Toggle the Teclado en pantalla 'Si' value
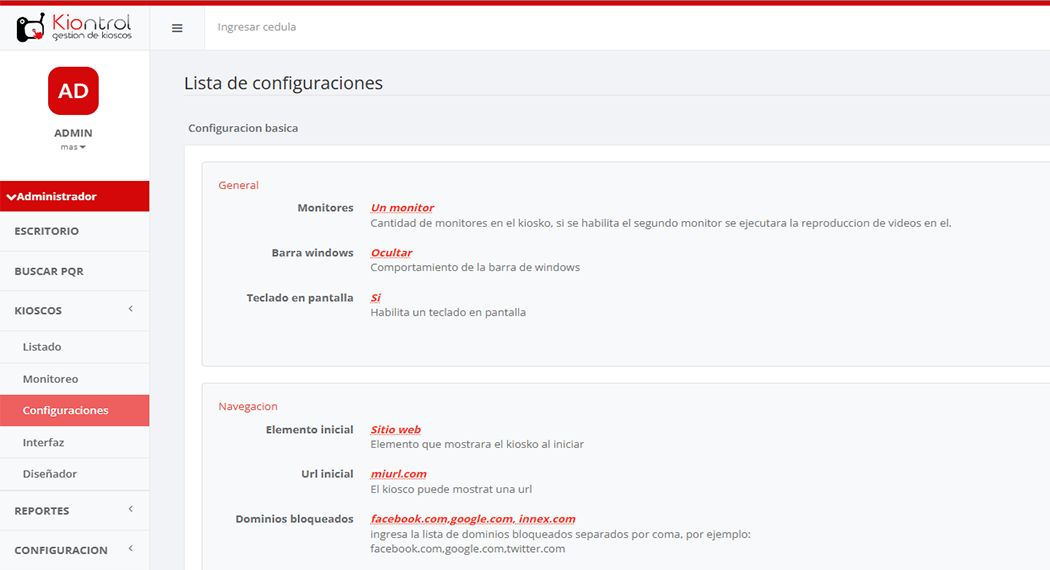This screenshot has height=570, width=1050. pyautogui.click(x=375, y=298)
